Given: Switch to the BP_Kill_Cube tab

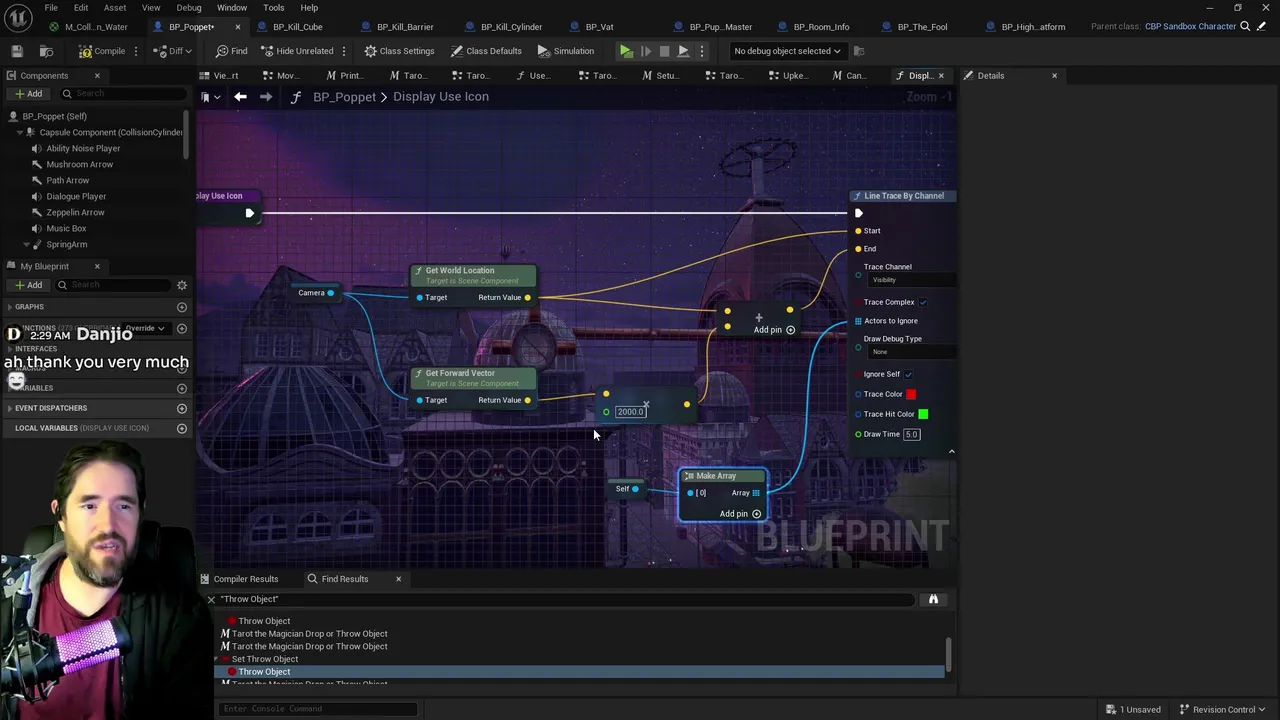Looking at the screenshot, I should (298, 27).
